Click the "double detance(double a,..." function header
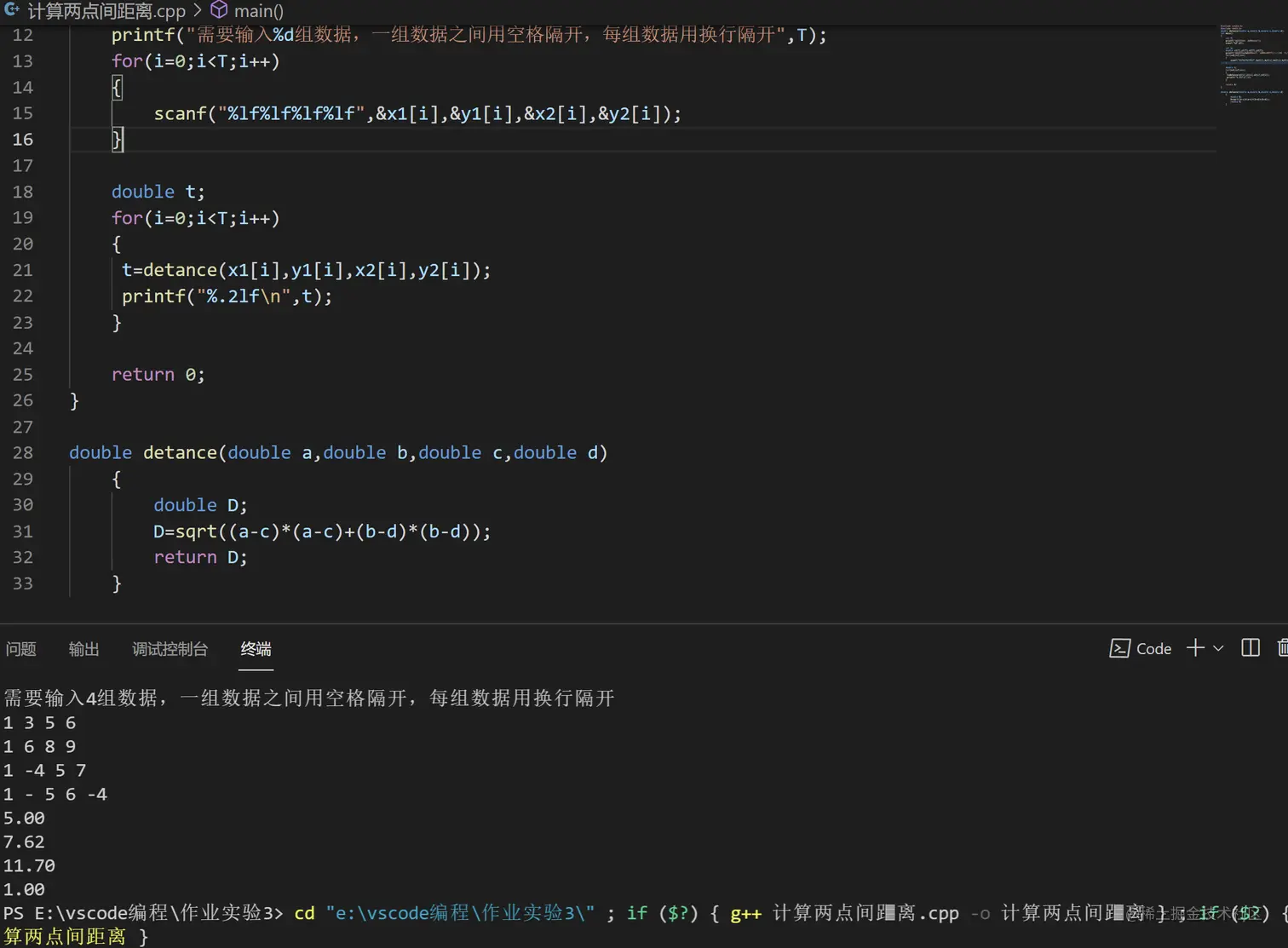 [x=338, y=453]
